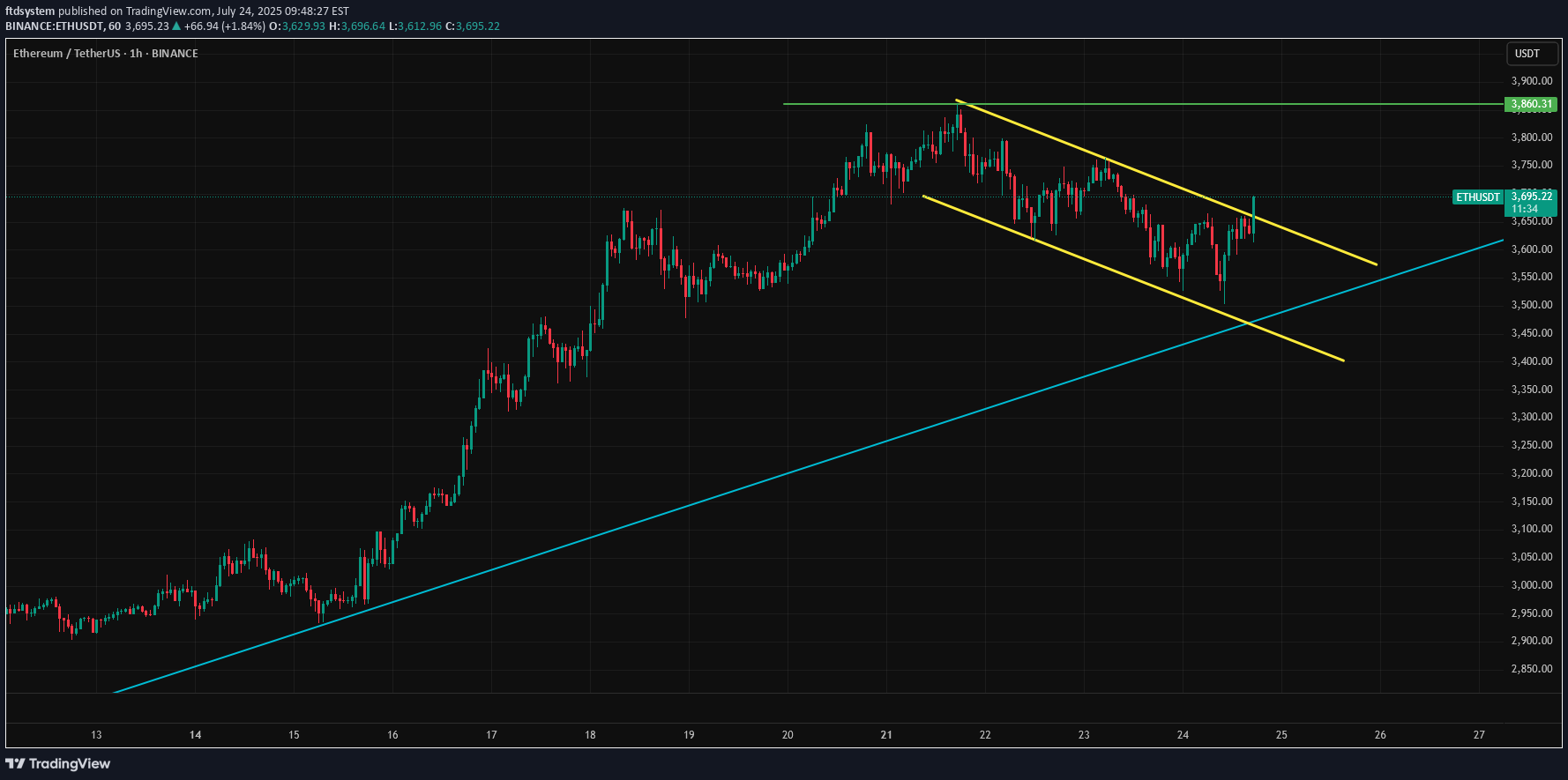Click the 2,900.00 price axis label
This screenshot has width=1568, height=780.
(1532, 641)
